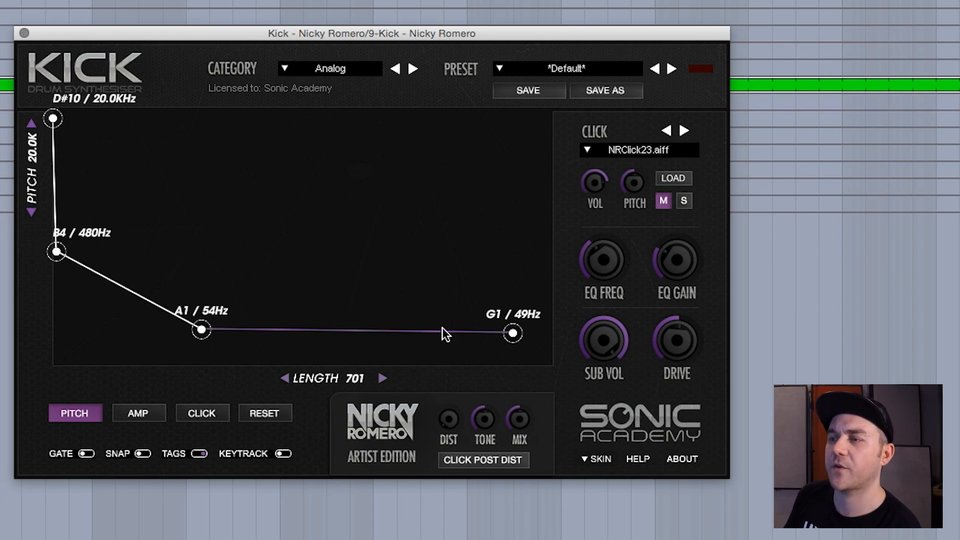Click the KICK drum synthesiser logo
The width and height of the screenshot is (960, 540).
tap(85, 72)
